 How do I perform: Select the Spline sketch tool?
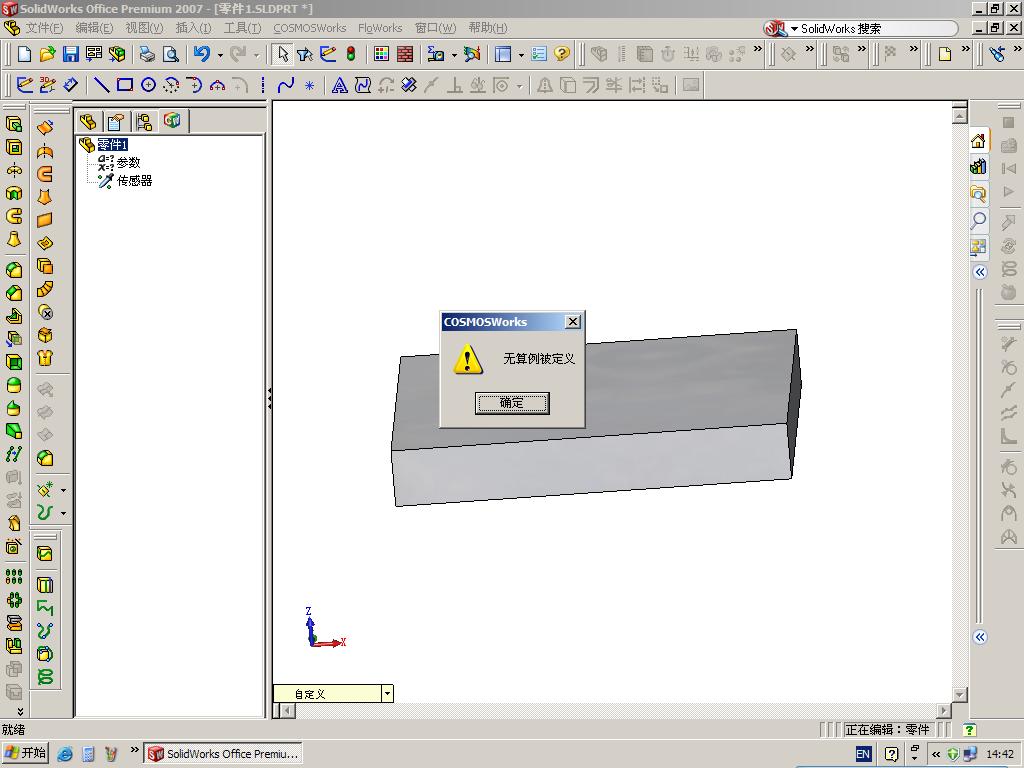pyautogui.click(x=285, y=85)
